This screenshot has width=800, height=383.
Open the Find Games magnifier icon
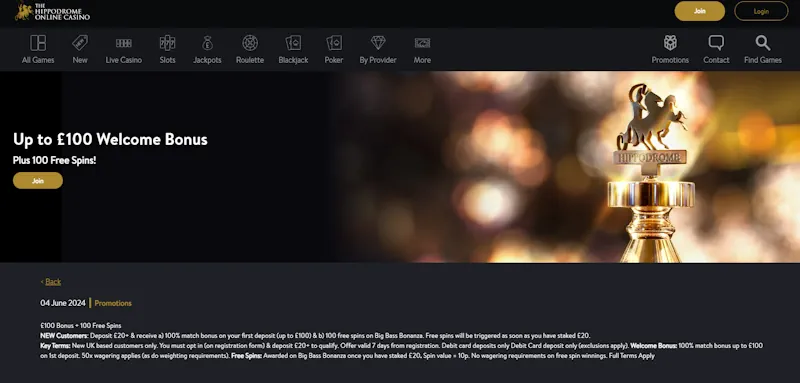pos(763,43)
